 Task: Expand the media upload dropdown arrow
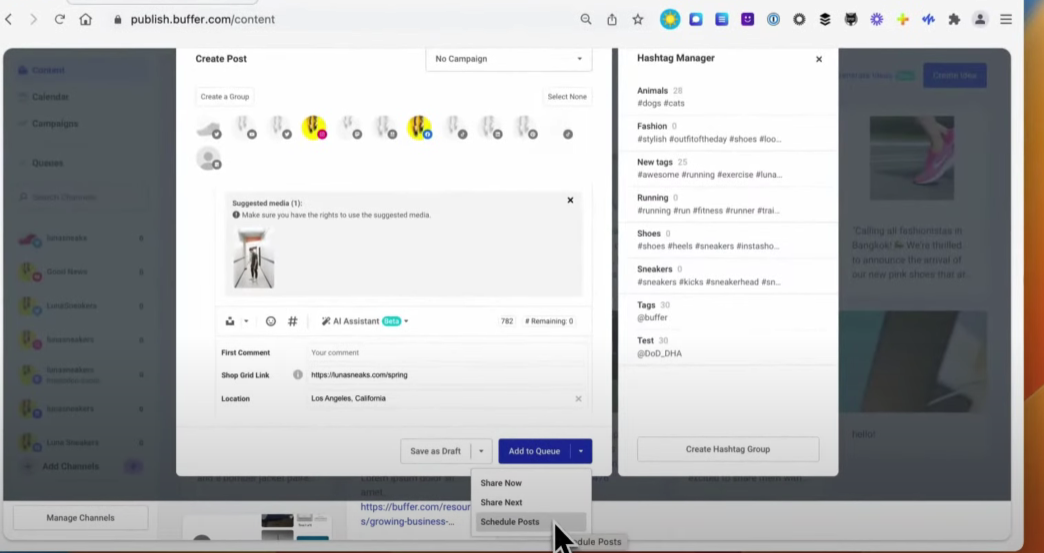pos(246,321)
